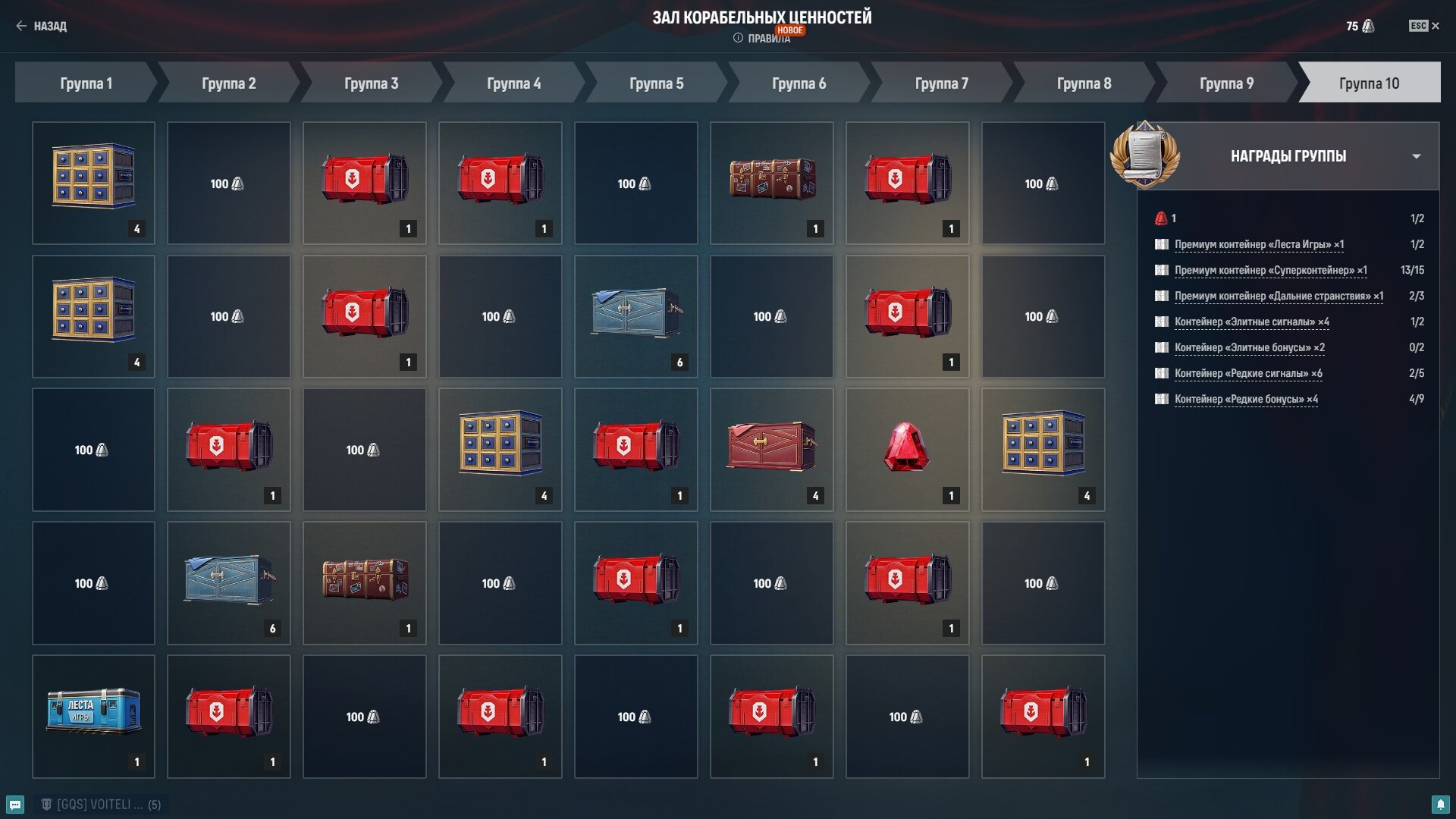Pick the blue Леста Игры container tile

93,716
